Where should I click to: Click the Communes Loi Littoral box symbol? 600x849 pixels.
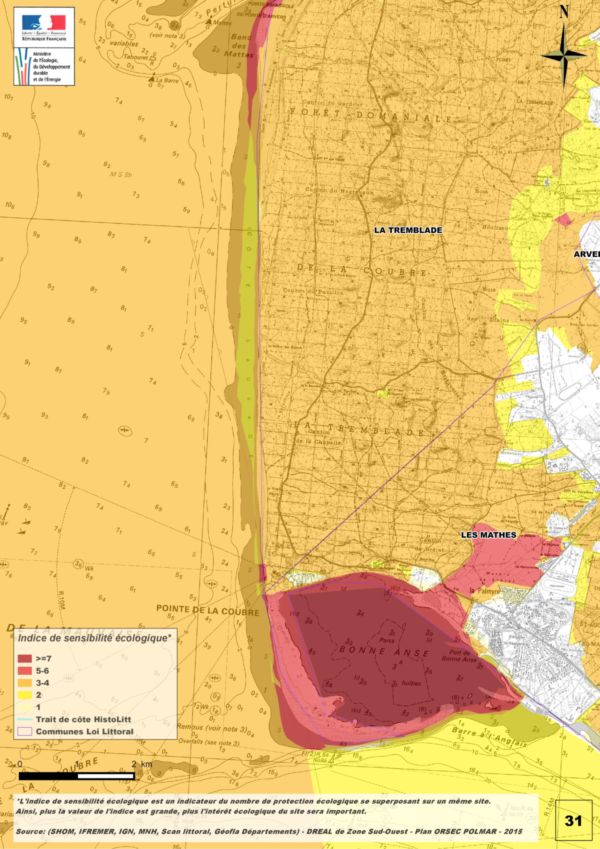24,732
